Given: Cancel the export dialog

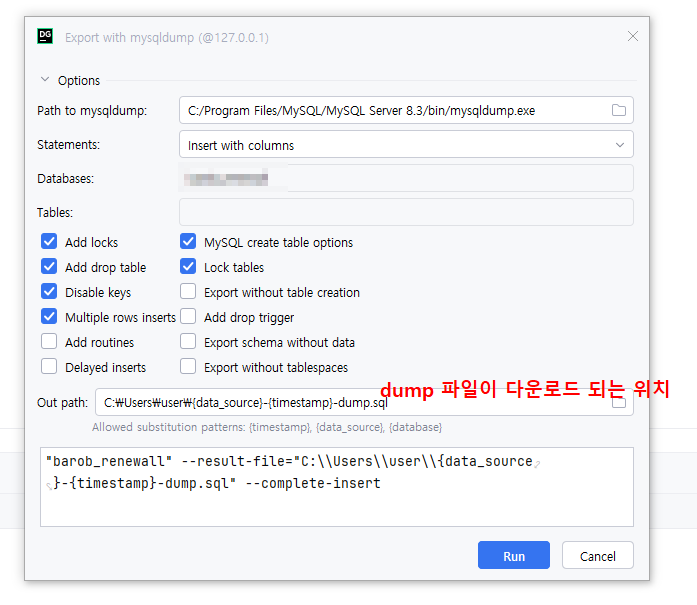Looking at the screenshot, I should (x=597, y=555).
